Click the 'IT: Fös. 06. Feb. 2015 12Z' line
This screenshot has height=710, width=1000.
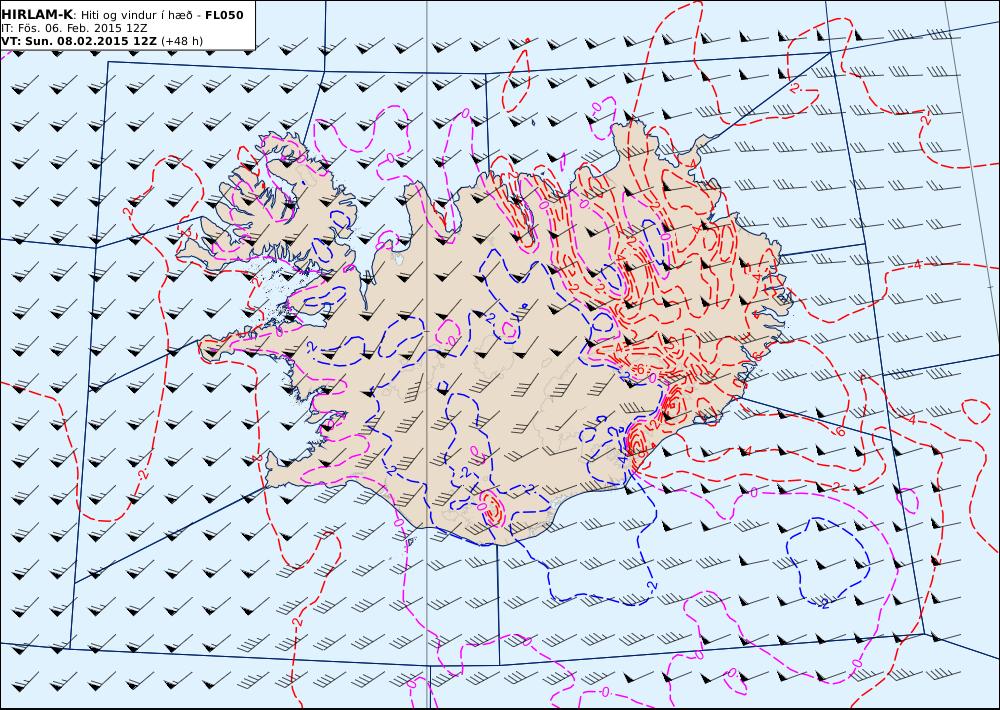(75, 29)
